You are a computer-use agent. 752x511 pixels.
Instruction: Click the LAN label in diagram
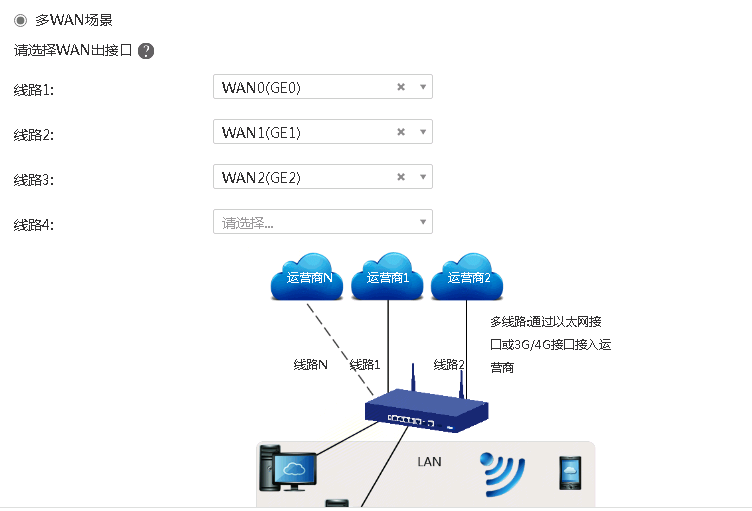tap(429, 462)
